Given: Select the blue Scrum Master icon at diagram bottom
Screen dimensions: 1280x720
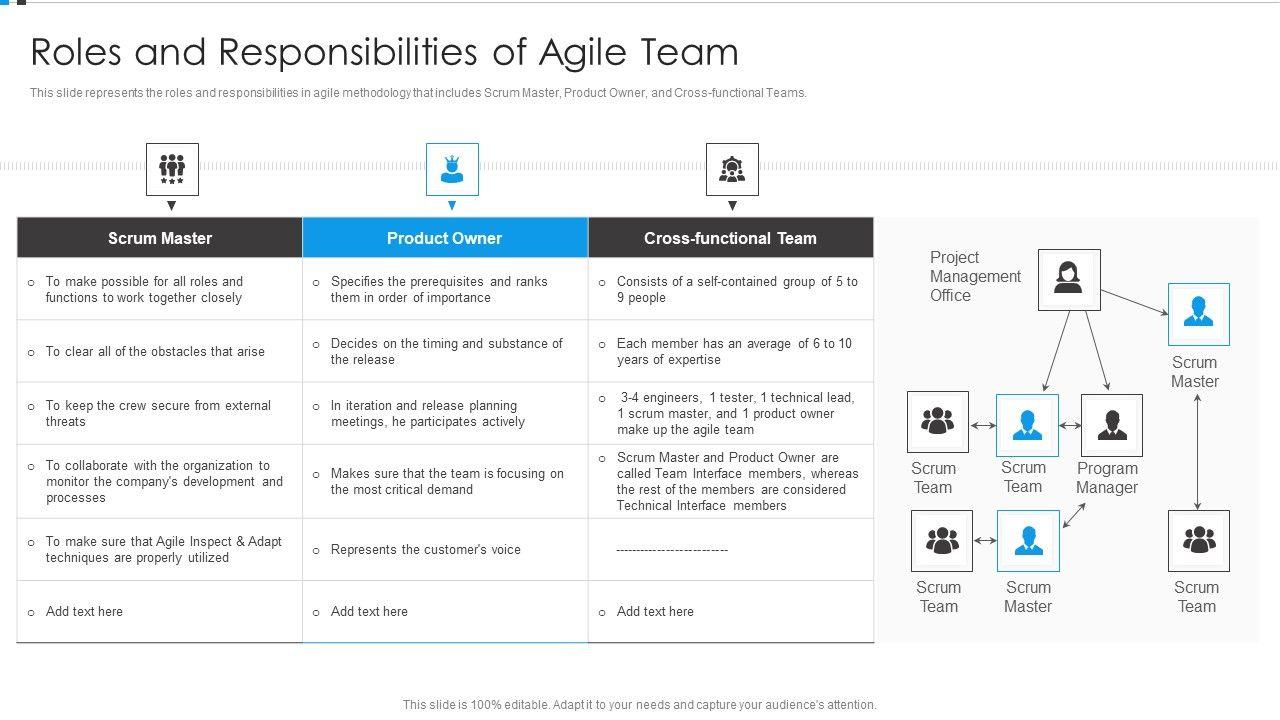Looking at the screenshot, I should click(x=1028, y=541).
